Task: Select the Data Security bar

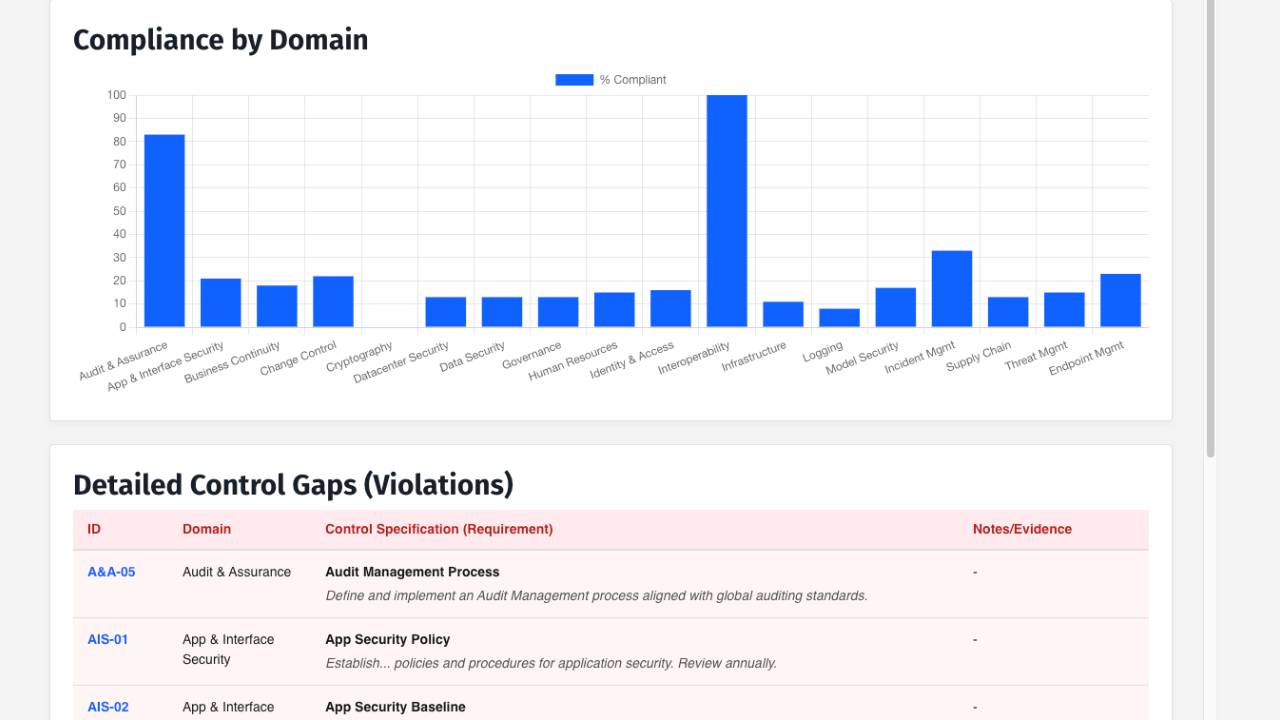Action: tap(502, 312)
